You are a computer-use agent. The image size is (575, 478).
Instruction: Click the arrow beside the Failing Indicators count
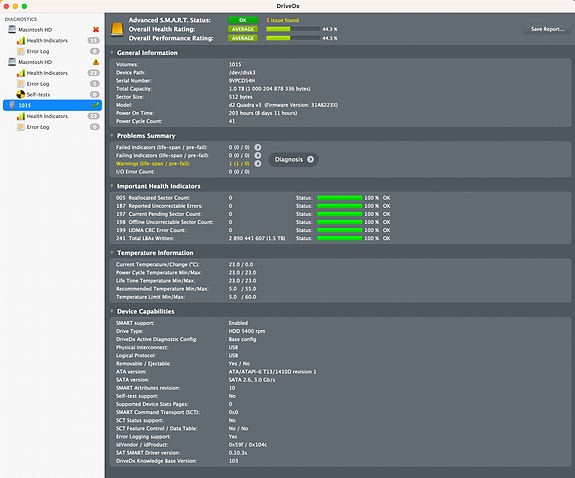[x=258, y=155]
